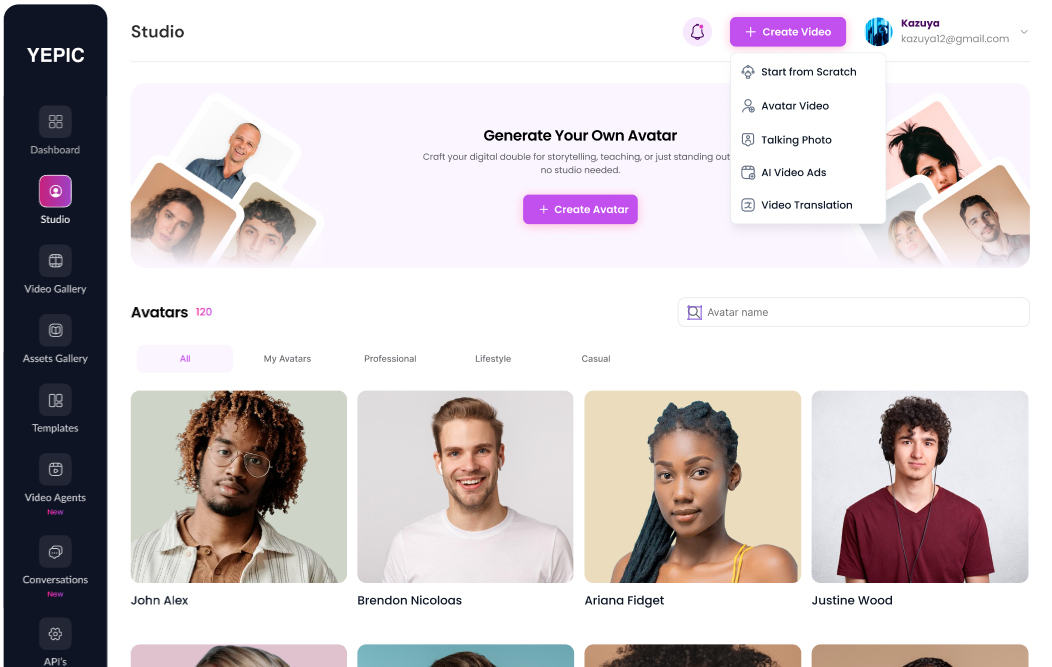Image resolution: width=1052 pixels, height=667 pixels.
Task: Click the Create Video button
Action: tap(788, 32)
